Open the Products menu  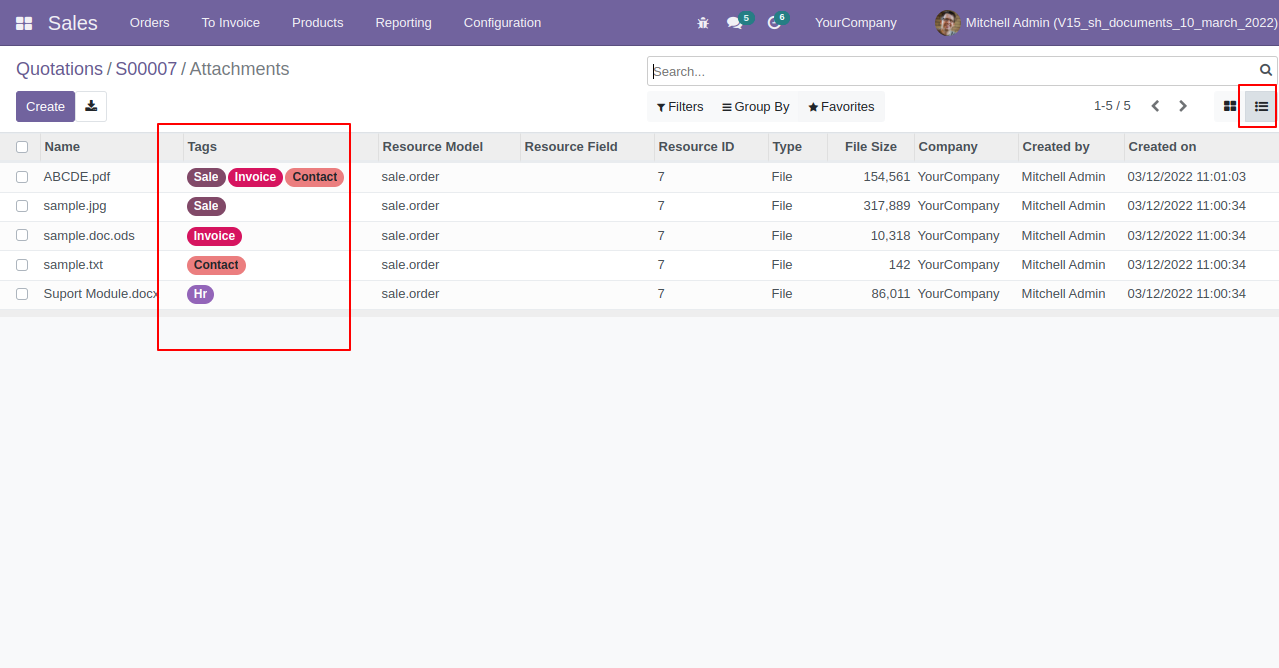click(x=318, y=22)
